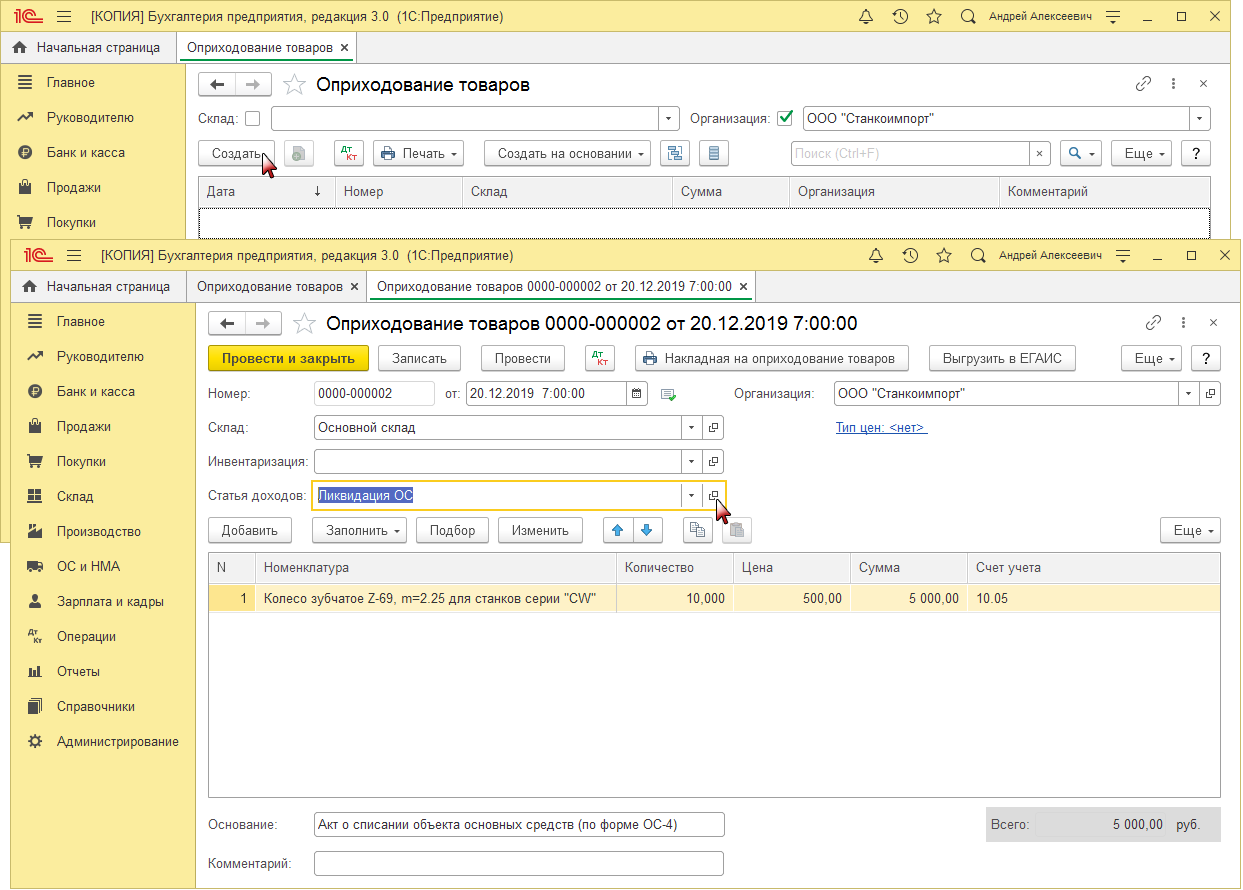Click get-link icon in the list window form header
1243x890 pixels.
point(1144,85)
